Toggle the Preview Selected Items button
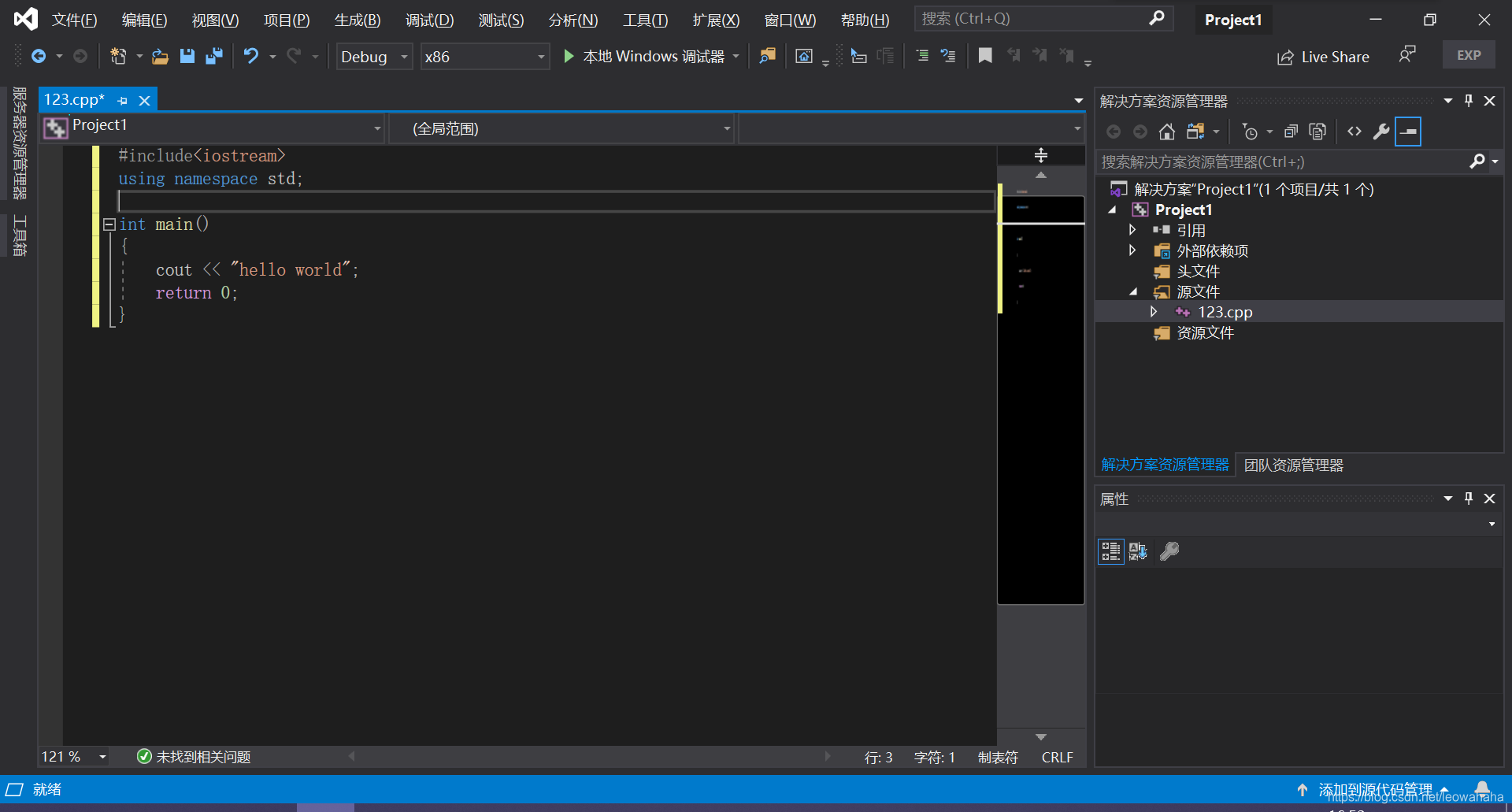This screenshot has width=1512, height=812. pyautogui.click(x=1408, y=132)
